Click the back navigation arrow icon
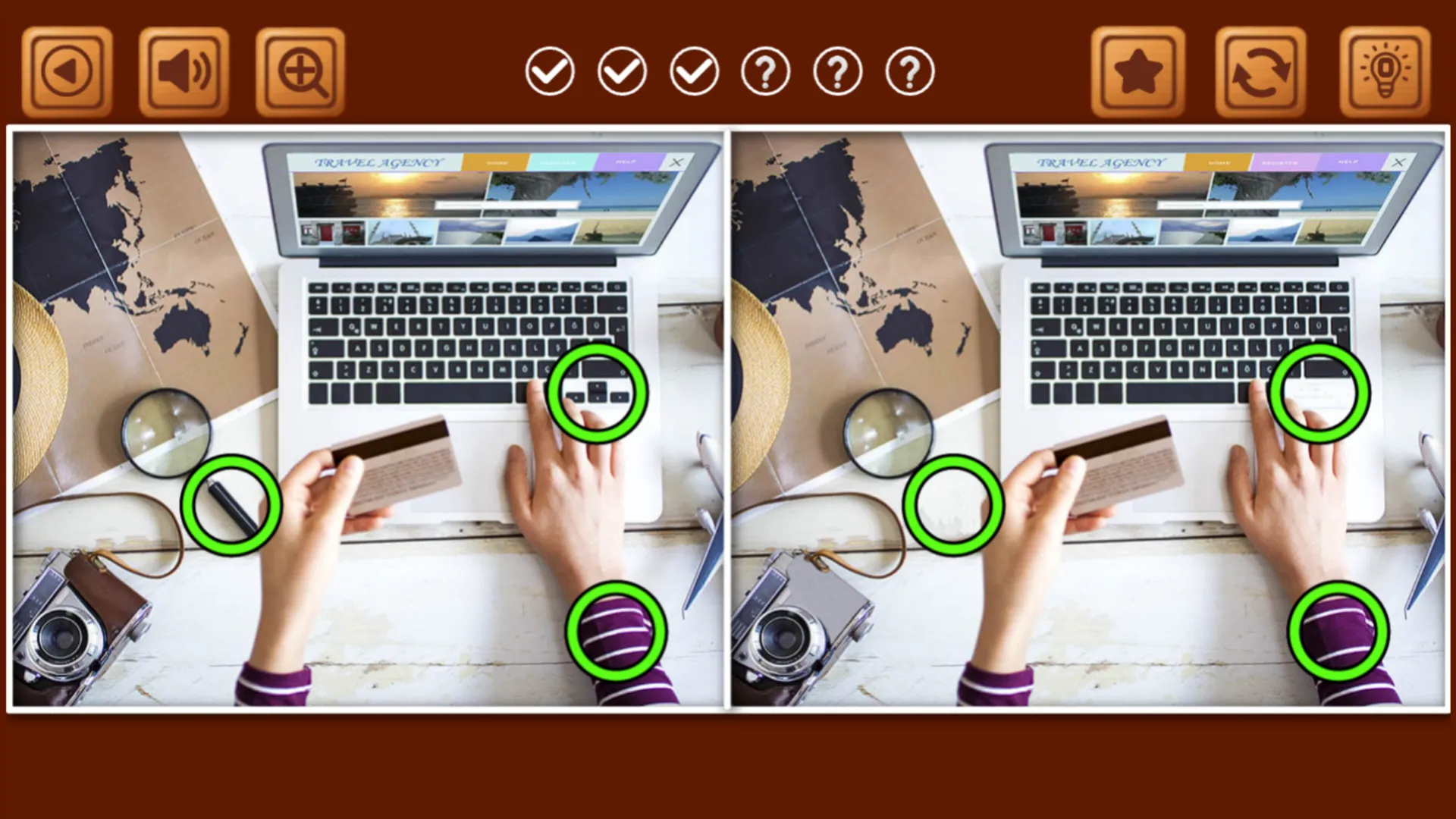The width and height of the screenshot is (1456, 819). (65, 70)
